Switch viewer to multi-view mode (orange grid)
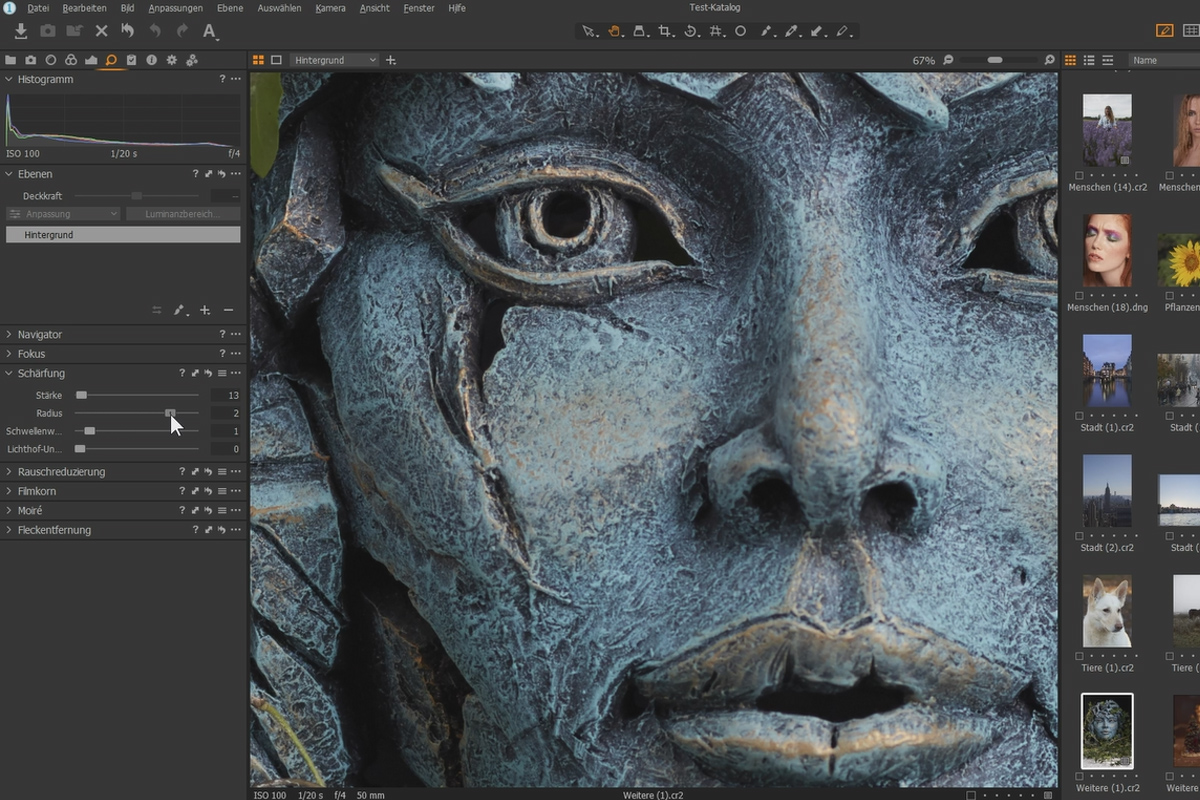The image size is (1200, 800). point(258,60)
